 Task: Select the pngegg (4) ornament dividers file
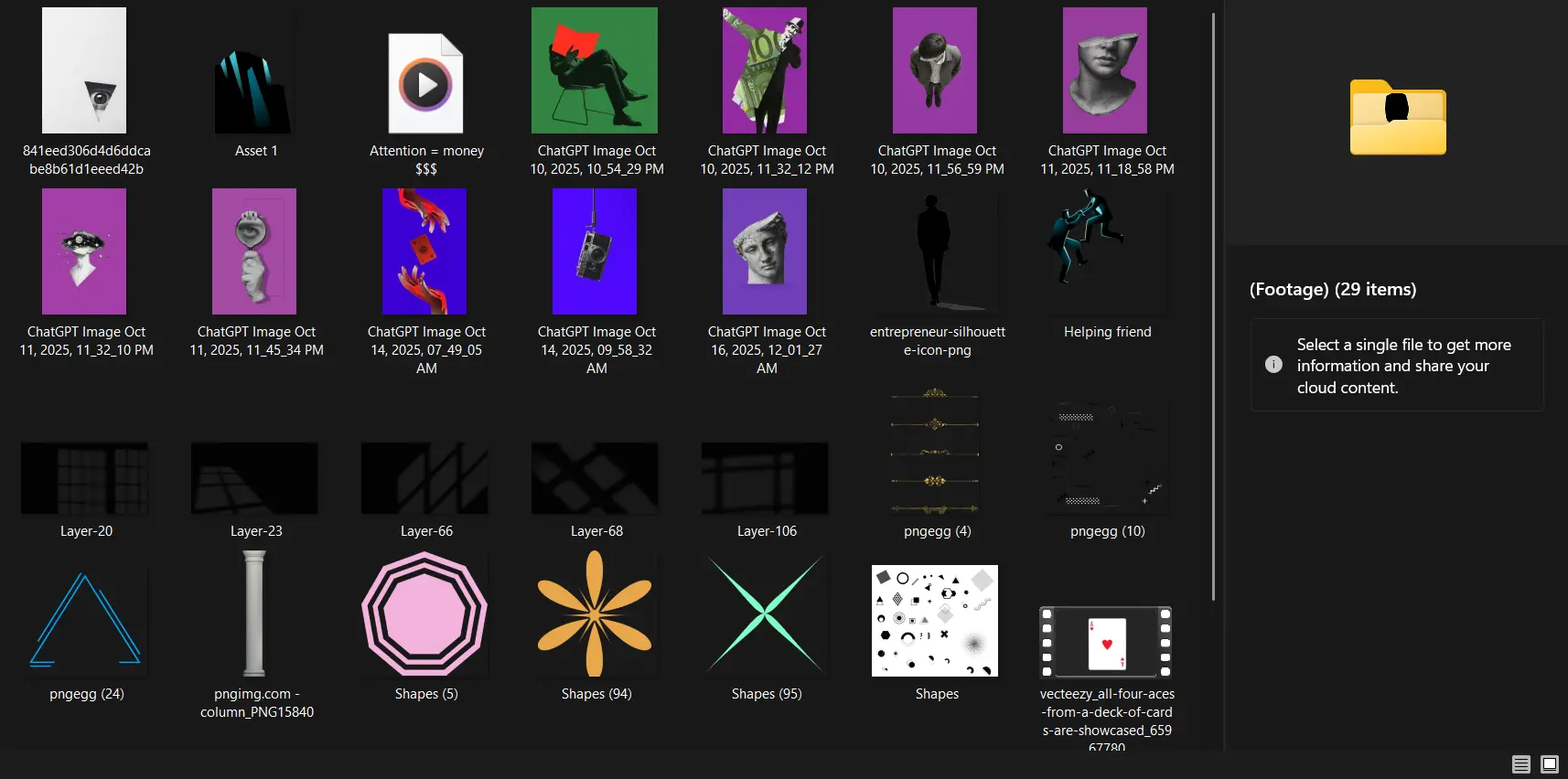click(x=935, y=453)
